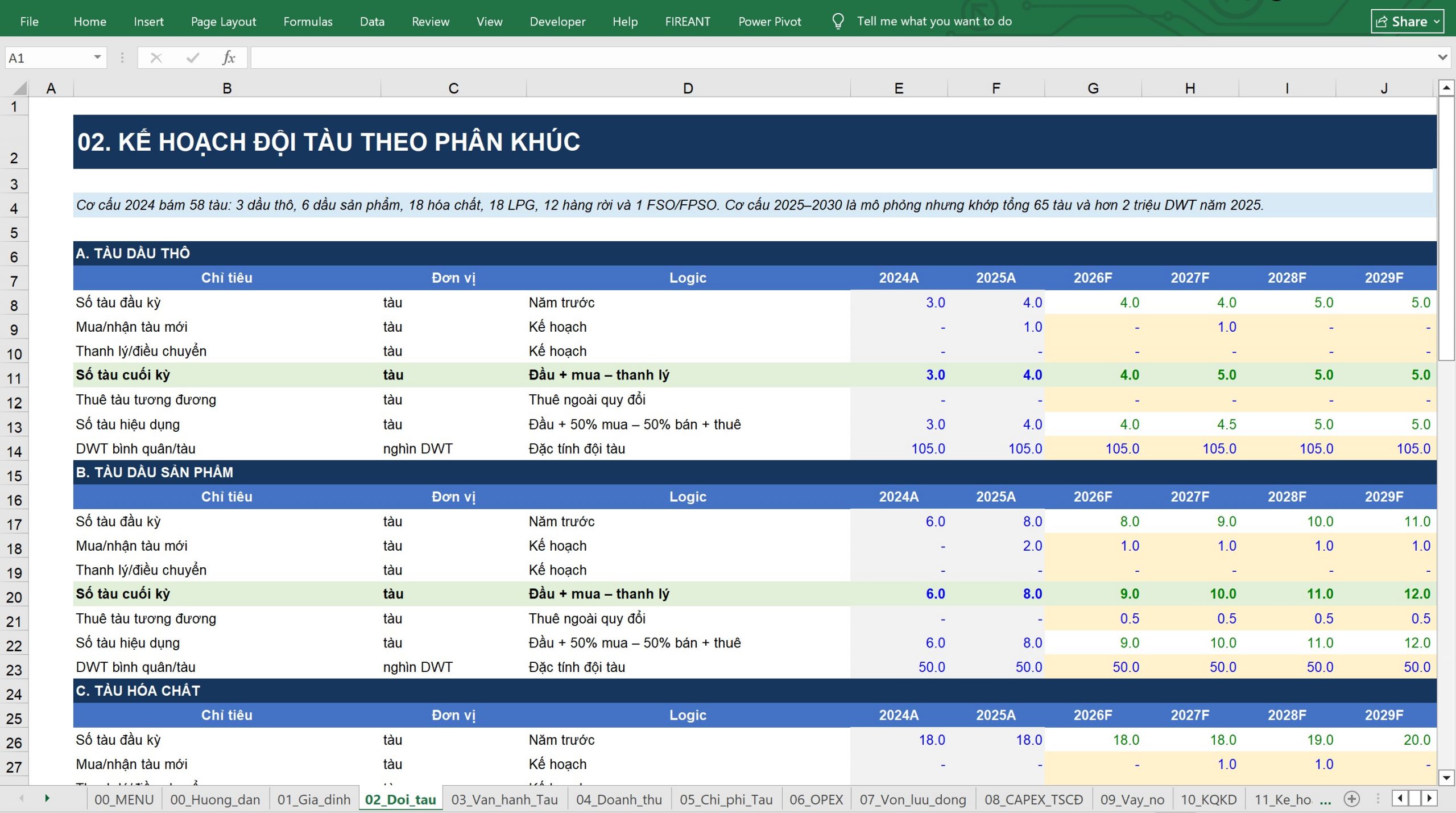Click inside the formula bar
Screen dimensions: 1456x813
coord(842,58)
